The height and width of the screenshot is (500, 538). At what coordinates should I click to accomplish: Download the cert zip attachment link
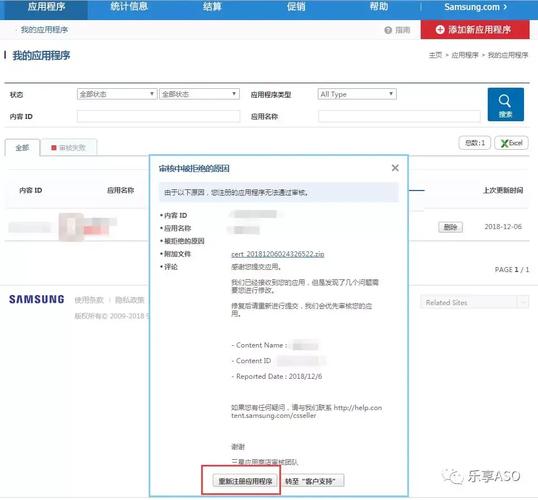click(x=278, y=254)
